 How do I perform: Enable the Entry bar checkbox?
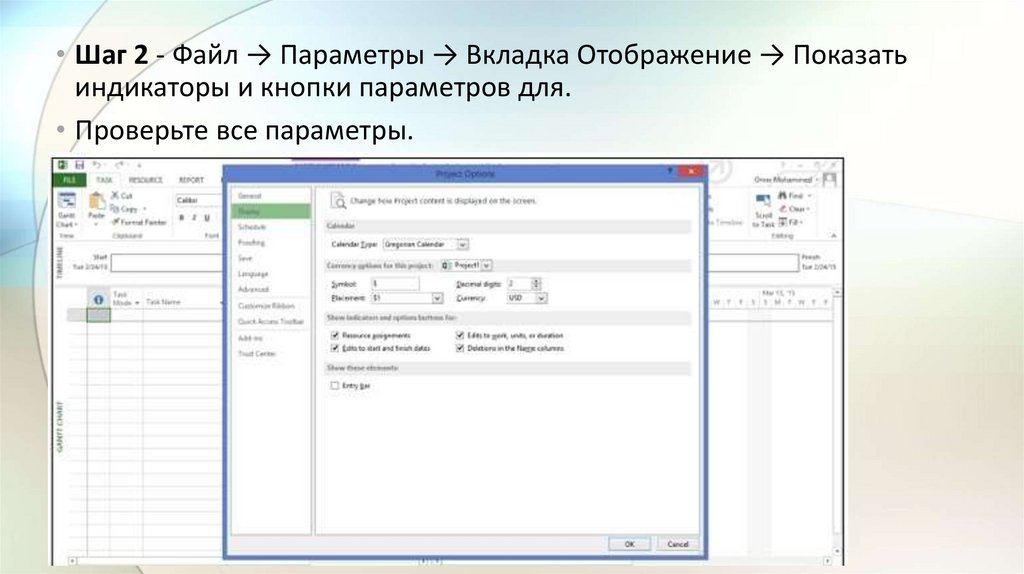[335, 385]
